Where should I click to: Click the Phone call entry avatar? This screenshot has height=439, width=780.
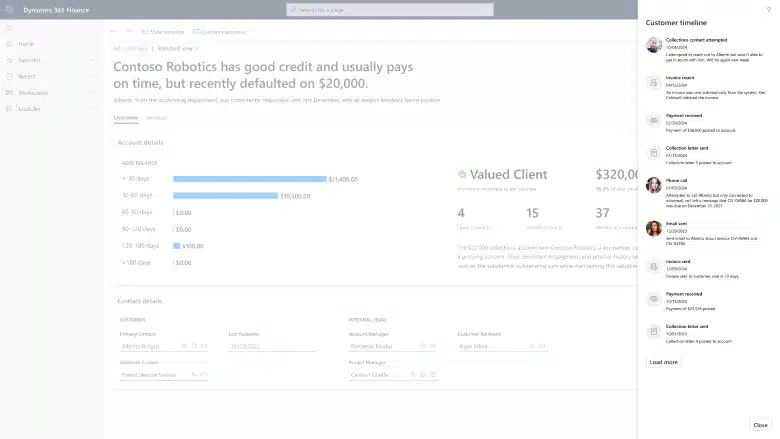pyautogui.click(x=654, y=185)
